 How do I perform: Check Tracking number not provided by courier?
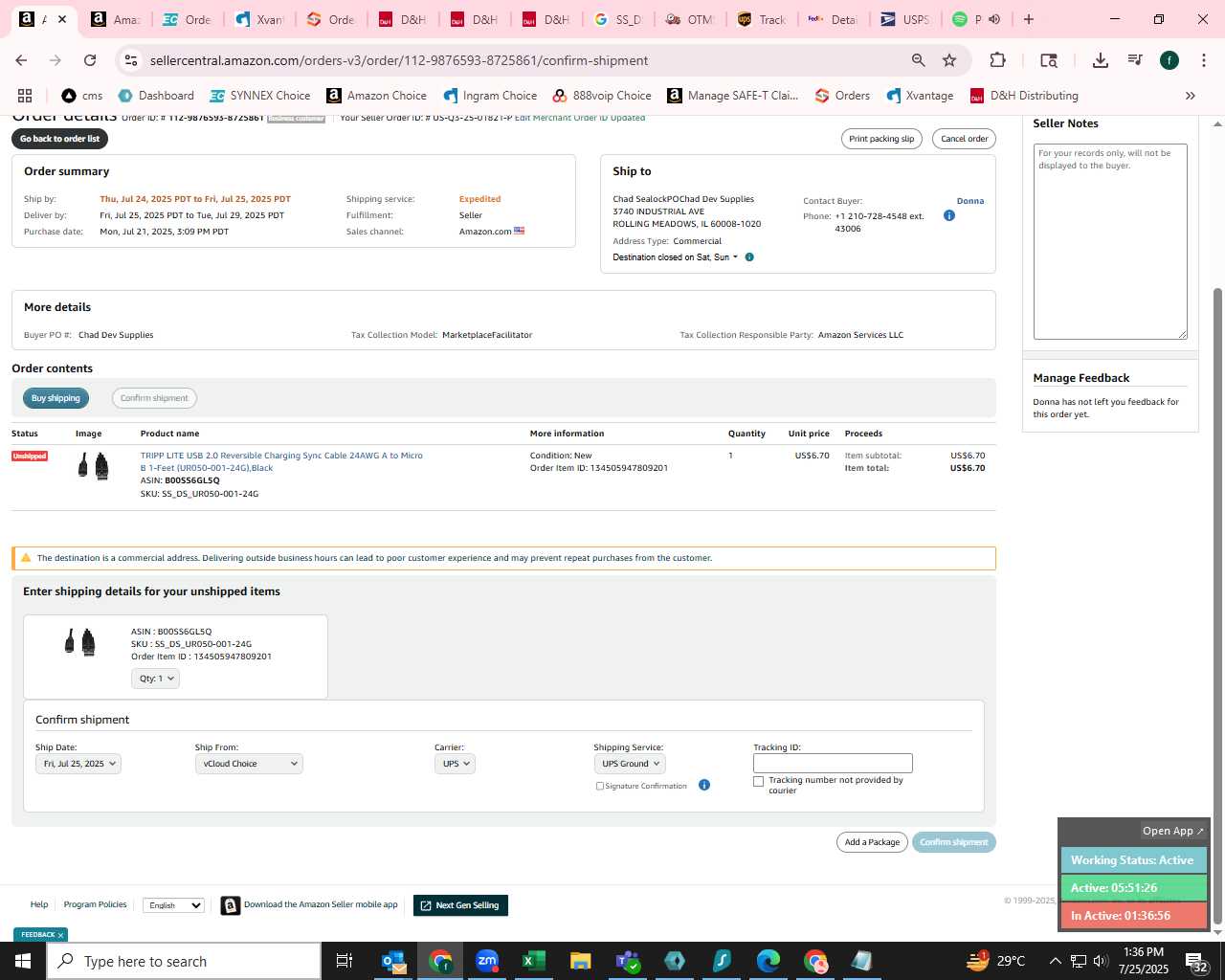(x=759, y=781)
